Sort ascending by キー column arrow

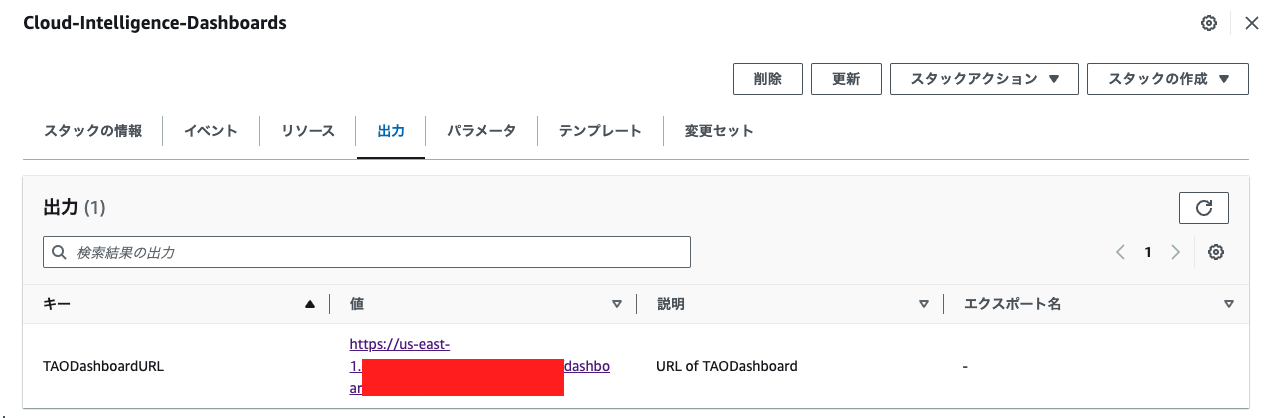point(310,304)
